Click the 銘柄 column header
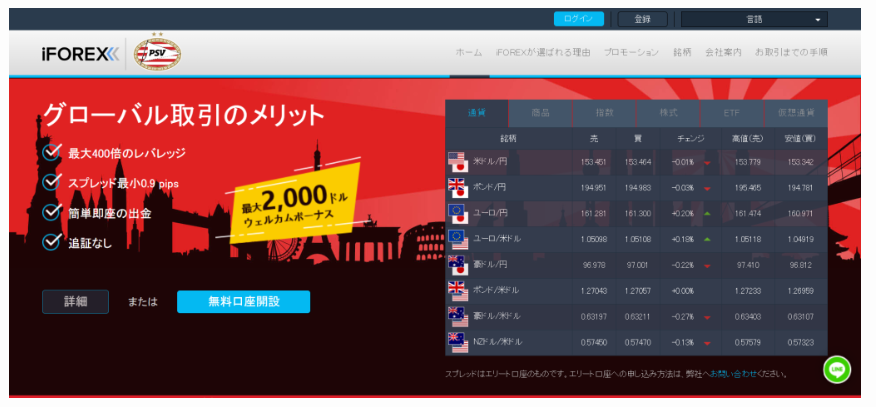This screenshot has width=876, height=407. point(508,138)
